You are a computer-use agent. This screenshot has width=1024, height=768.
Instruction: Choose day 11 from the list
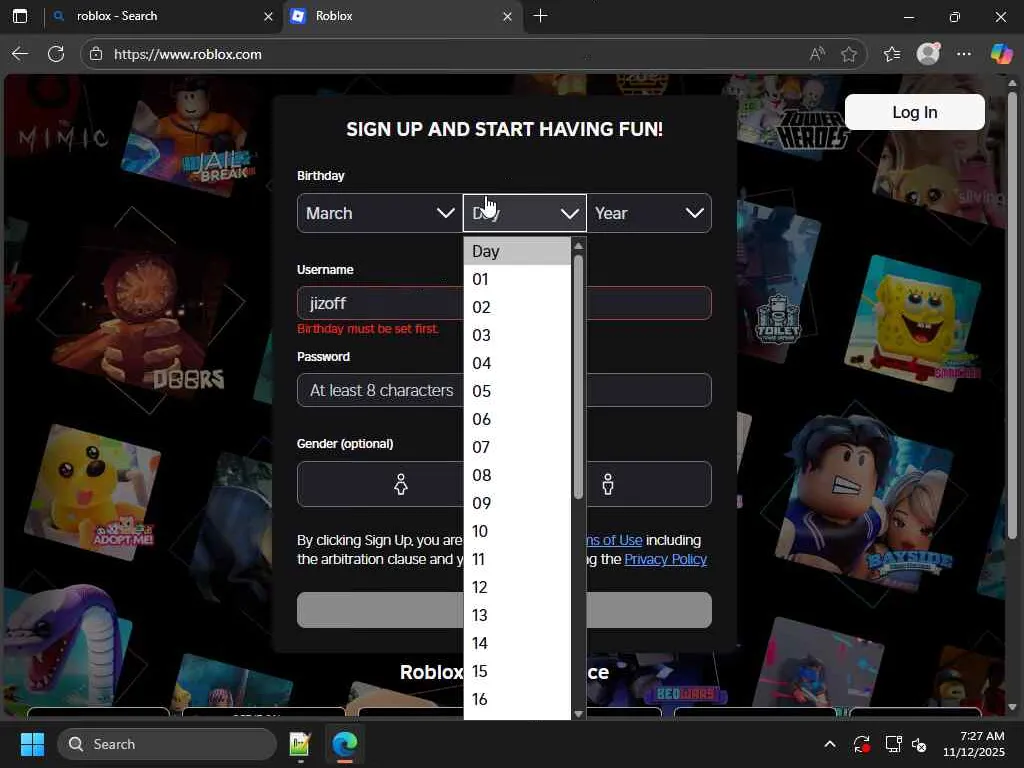click(517, 559)
